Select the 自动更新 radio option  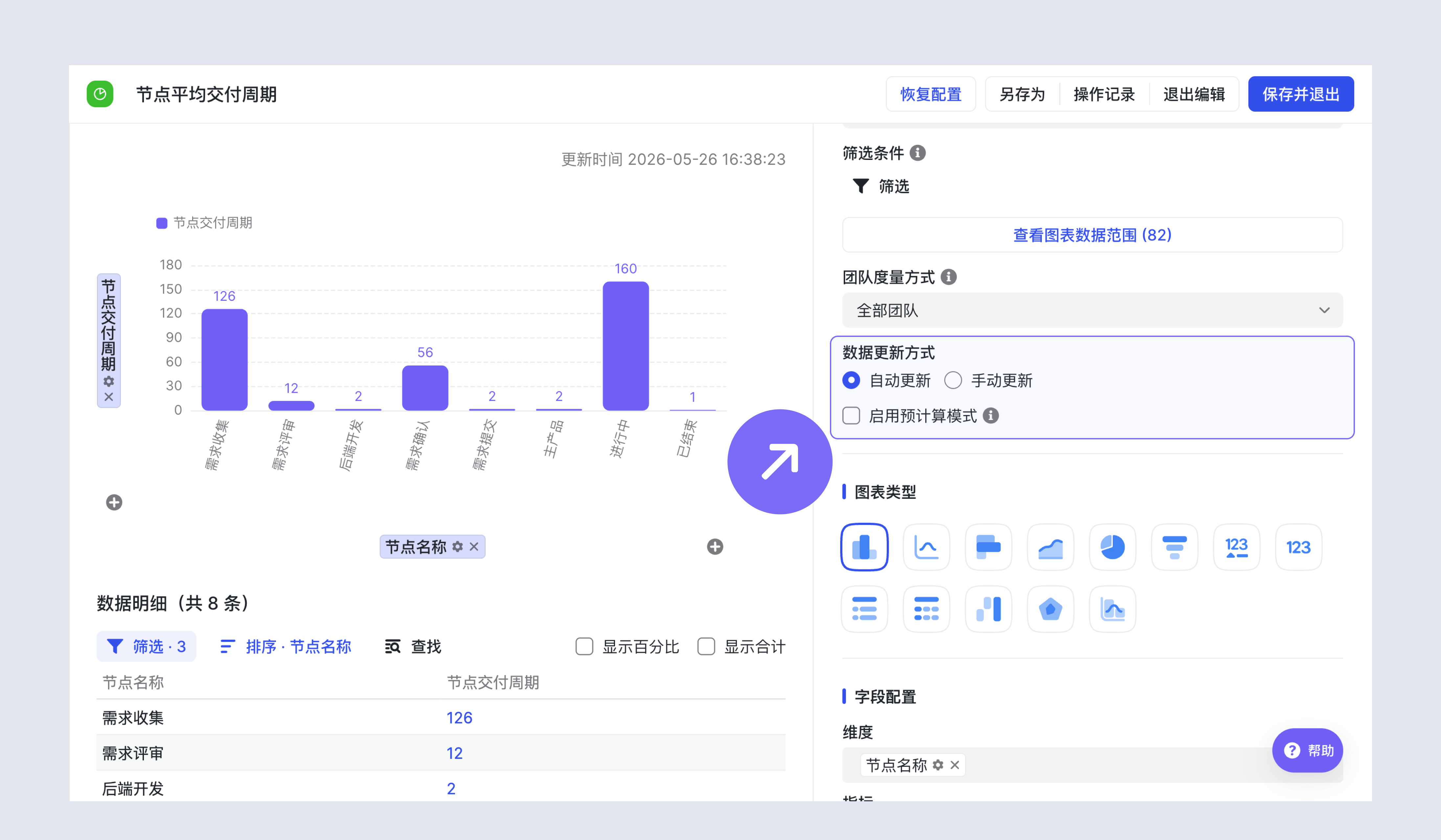851,380
